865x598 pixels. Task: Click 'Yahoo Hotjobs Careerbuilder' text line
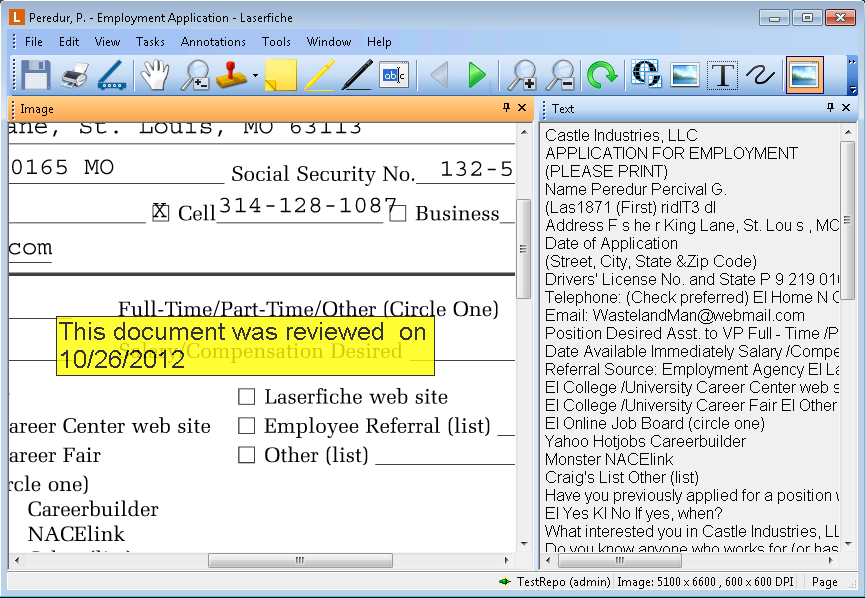pyautogui.click(x=645, y=441)
